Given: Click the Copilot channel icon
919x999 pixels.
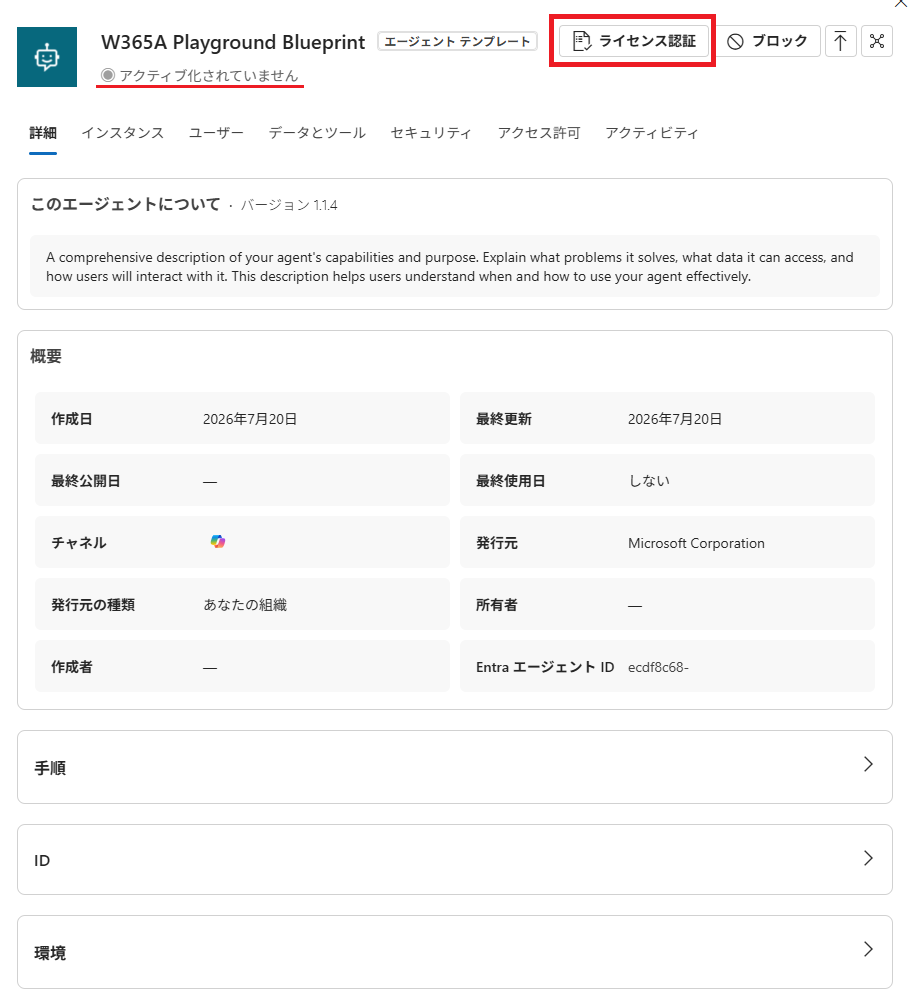Looking at the screenshot, I should pyautogui.click(x=218, y=542).
